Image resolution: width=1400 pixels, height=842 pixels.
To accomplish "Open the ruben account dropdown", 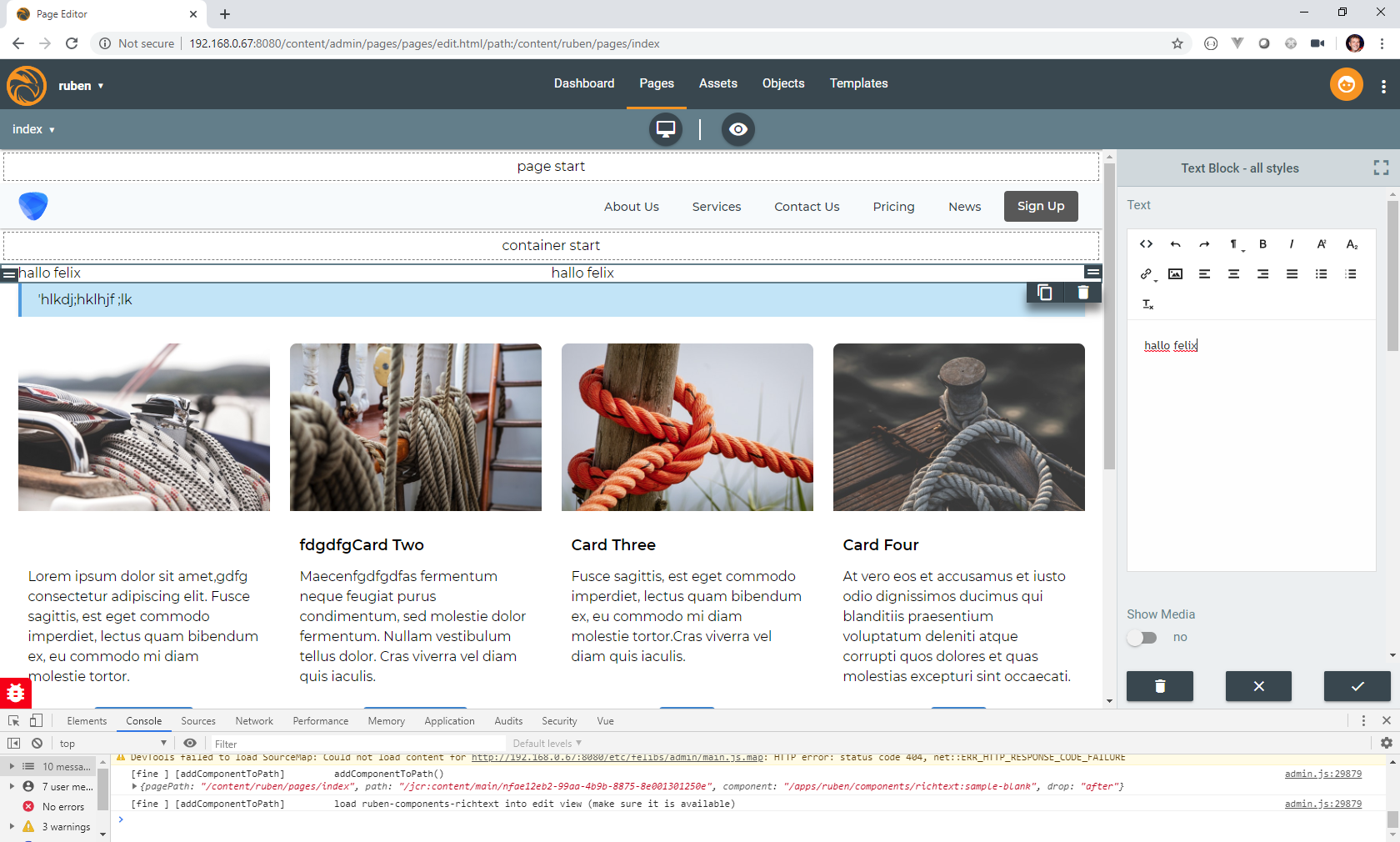I will (81, 85).
